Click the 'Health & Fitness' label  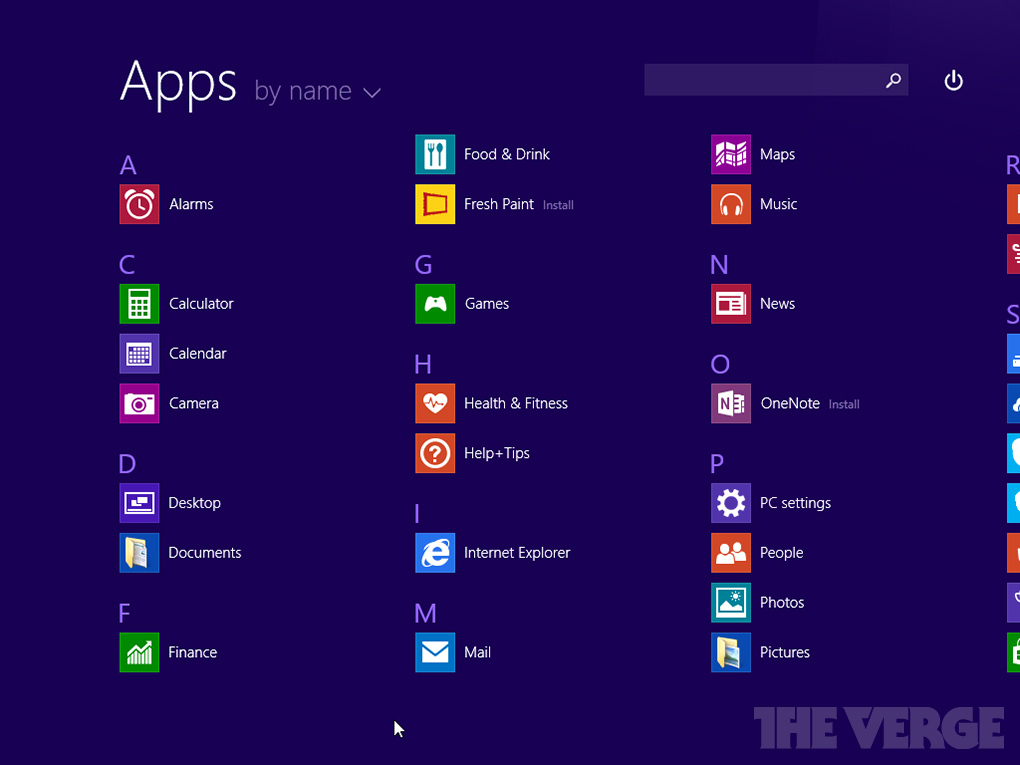tap(516, 403)
